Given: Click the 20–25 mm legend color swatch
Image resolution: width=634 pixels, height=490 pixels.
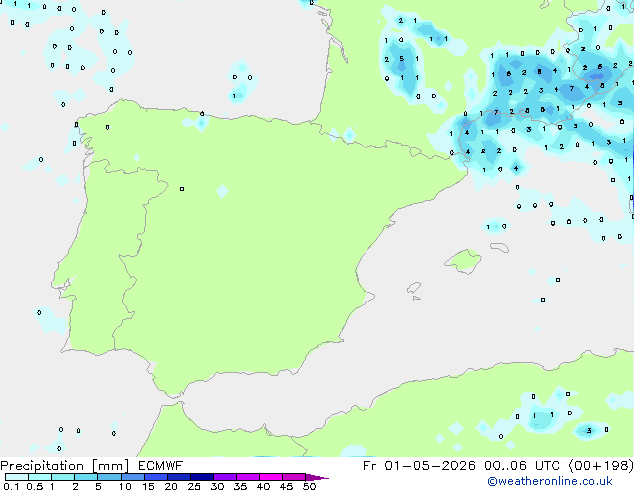Looking at the screenshot, I should (x=178, y=477).
